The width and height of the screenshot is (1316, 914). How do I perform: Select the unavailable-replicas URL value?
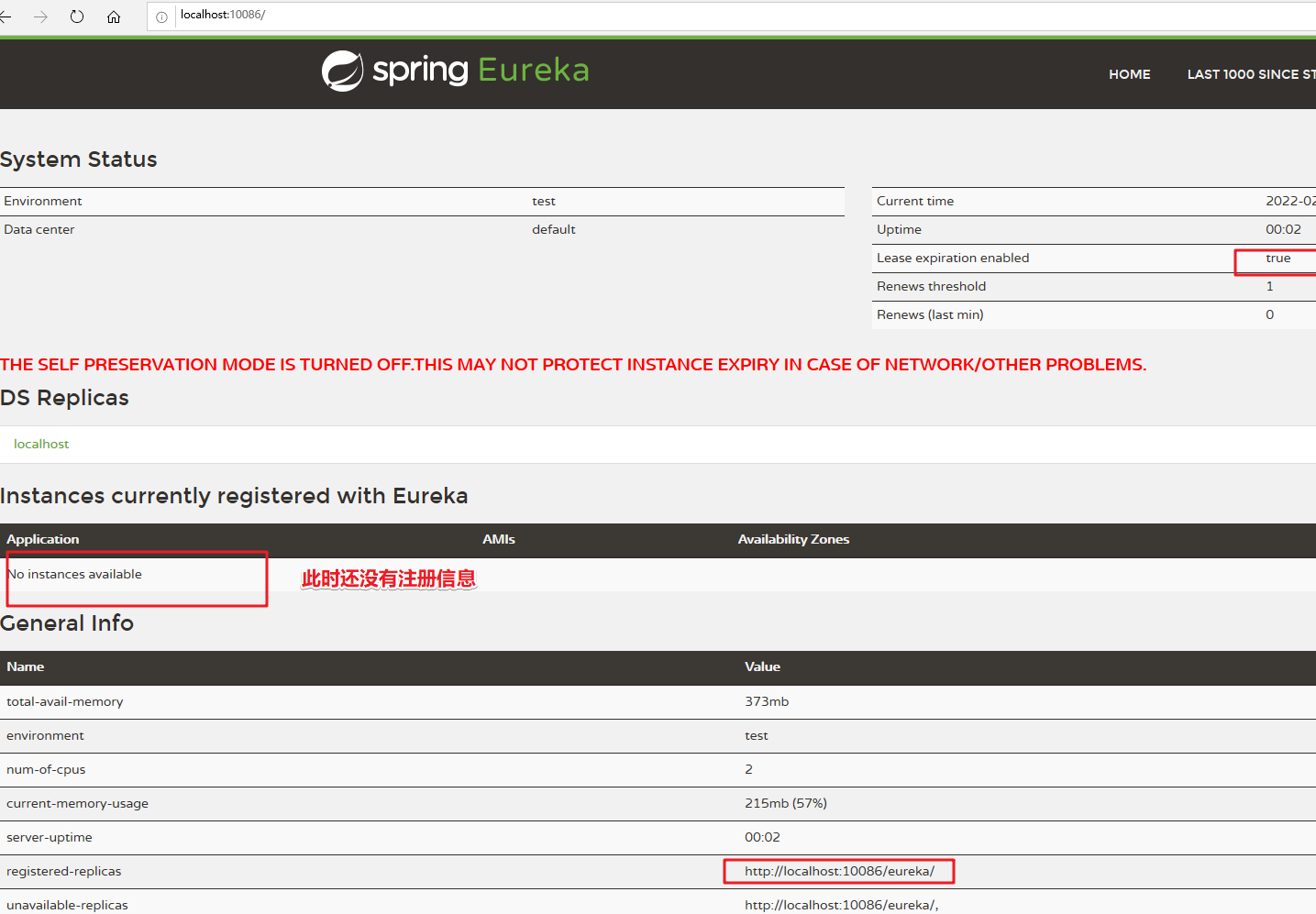click(842, 905)
